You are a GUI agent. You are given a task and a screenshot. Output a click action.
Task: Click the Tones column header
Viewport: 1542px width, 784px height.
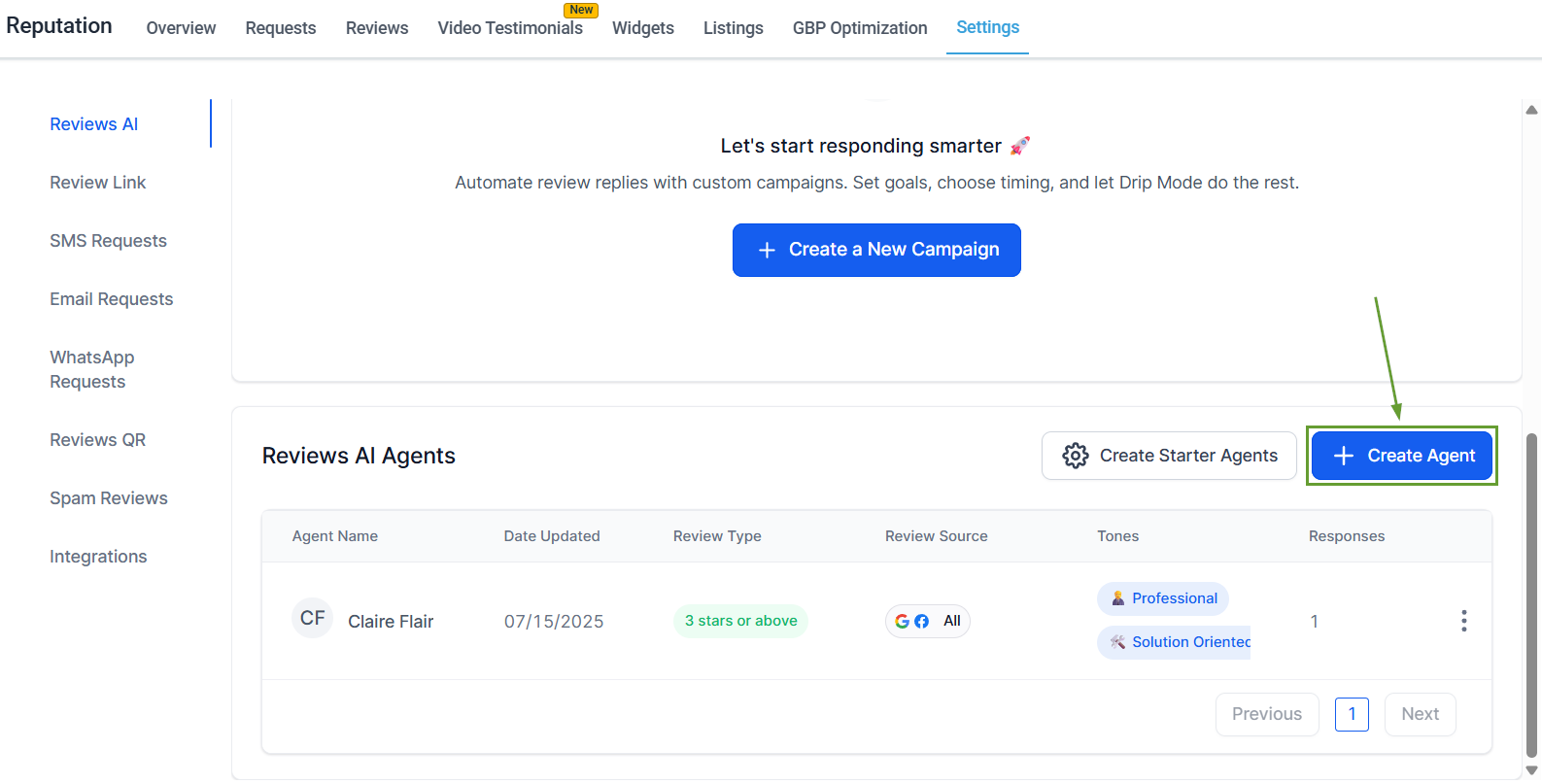[x=1118, y=536]
